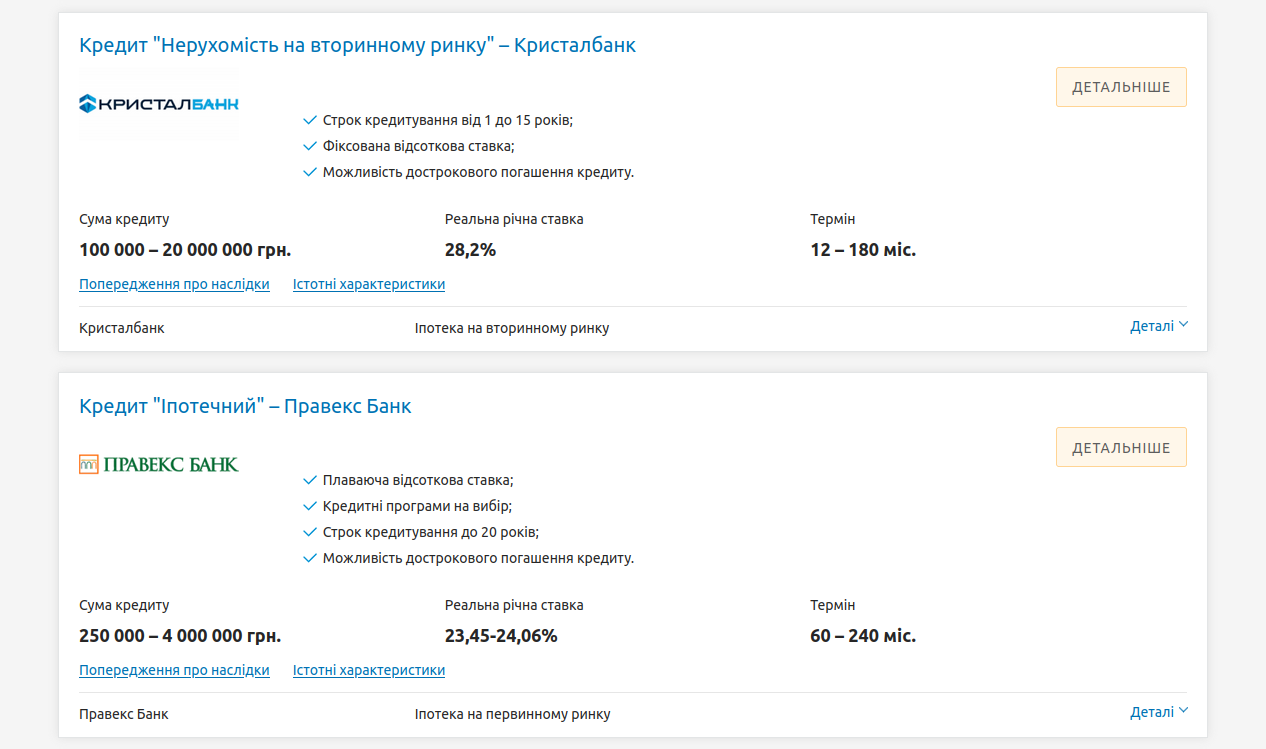
Task: Open Попередження про наслідки link for Кристалбанк
Action: 174,284
